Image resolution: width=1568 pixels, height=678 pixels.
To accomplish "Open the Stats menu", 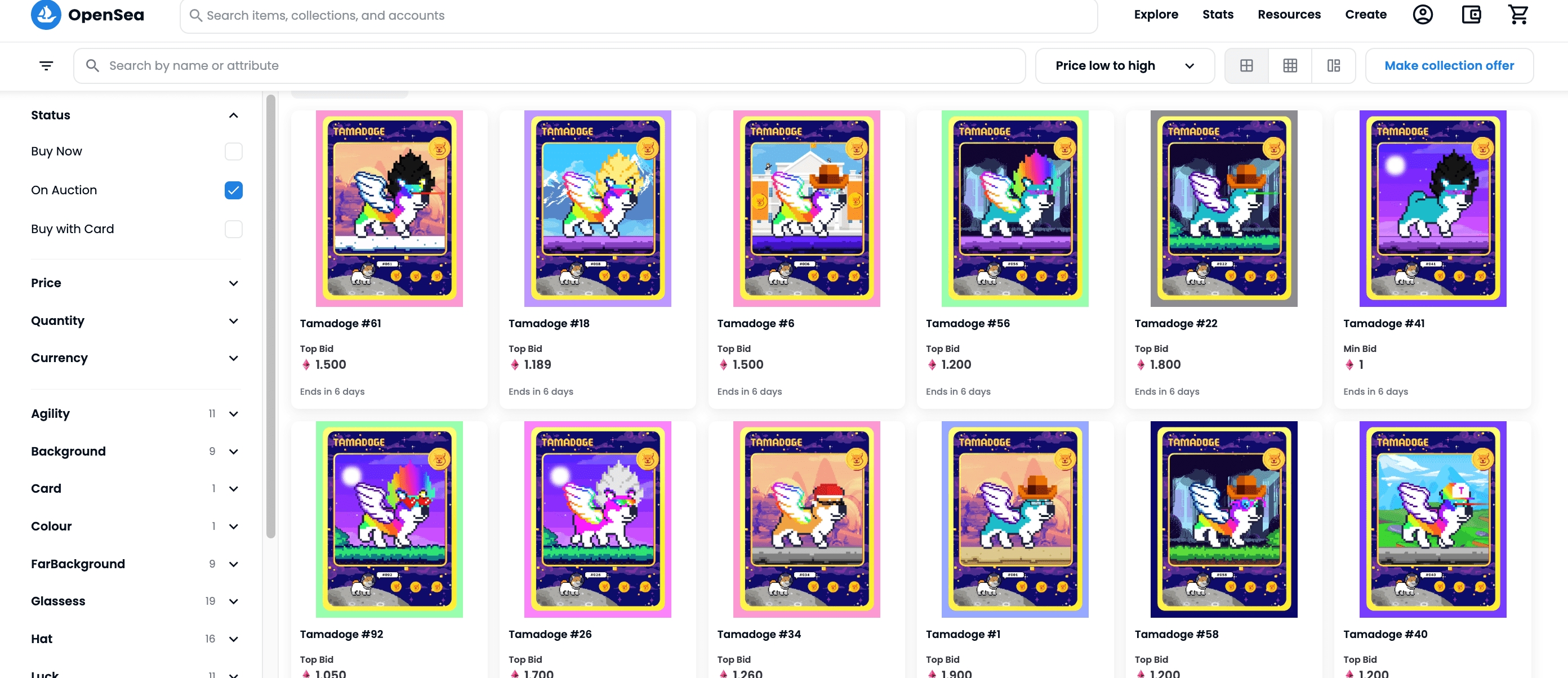I will click(x=1217, y=15).
